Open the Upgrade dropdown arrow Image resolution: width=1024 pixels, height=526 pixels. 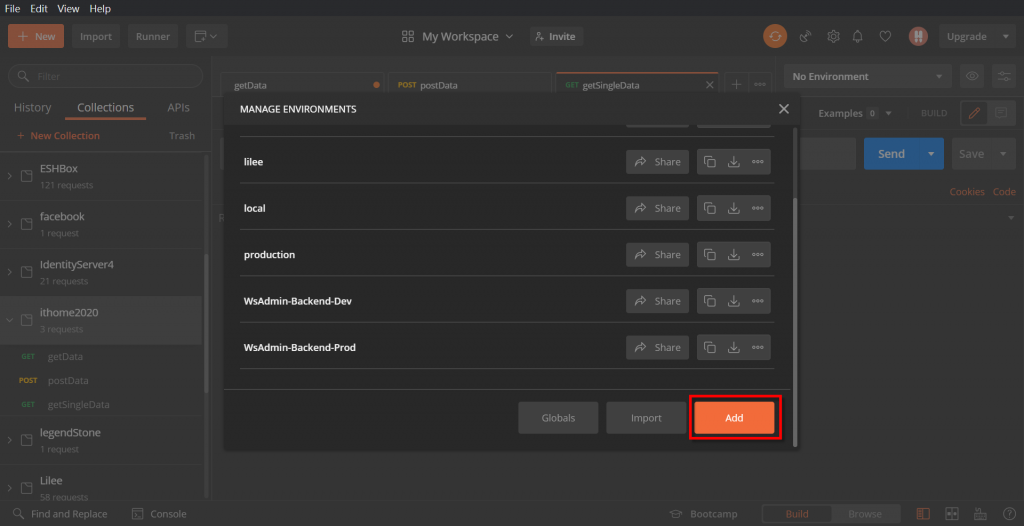tap(1005, 37)
